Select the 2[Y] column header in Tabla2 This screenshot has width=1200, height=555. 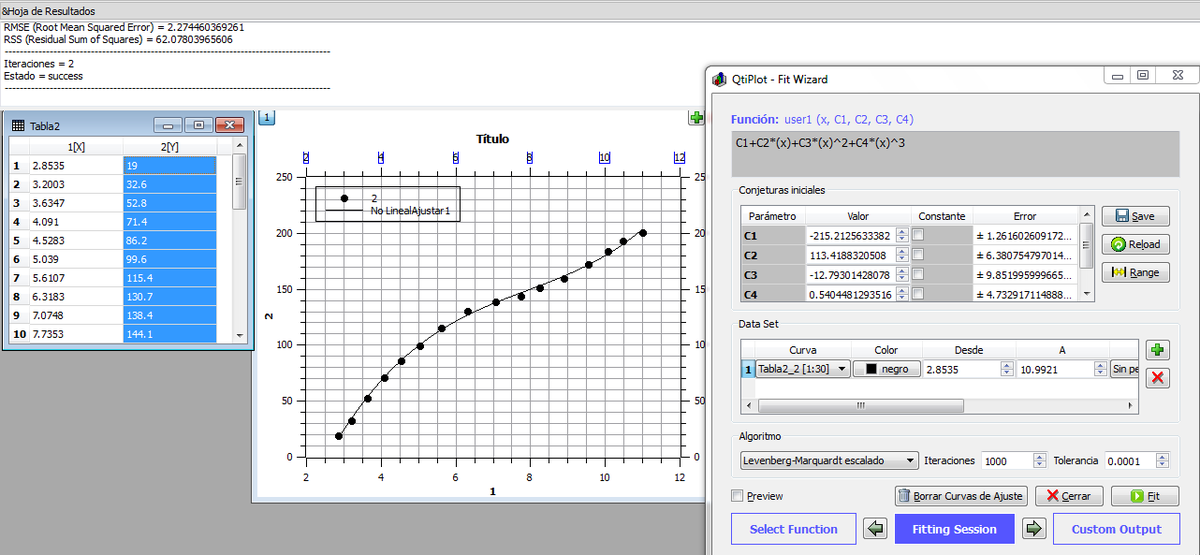pyautogui.click(x=169, y=147)
